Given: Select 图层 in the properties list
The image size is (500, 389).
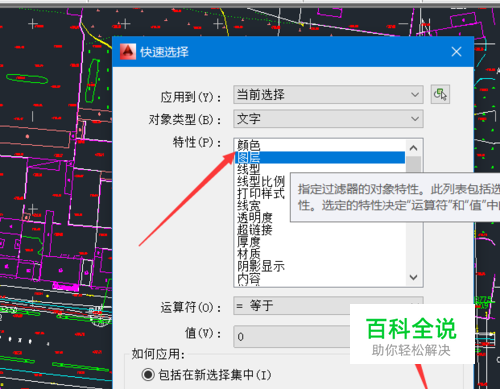Looking at the screenshot, I should point(320,157).
